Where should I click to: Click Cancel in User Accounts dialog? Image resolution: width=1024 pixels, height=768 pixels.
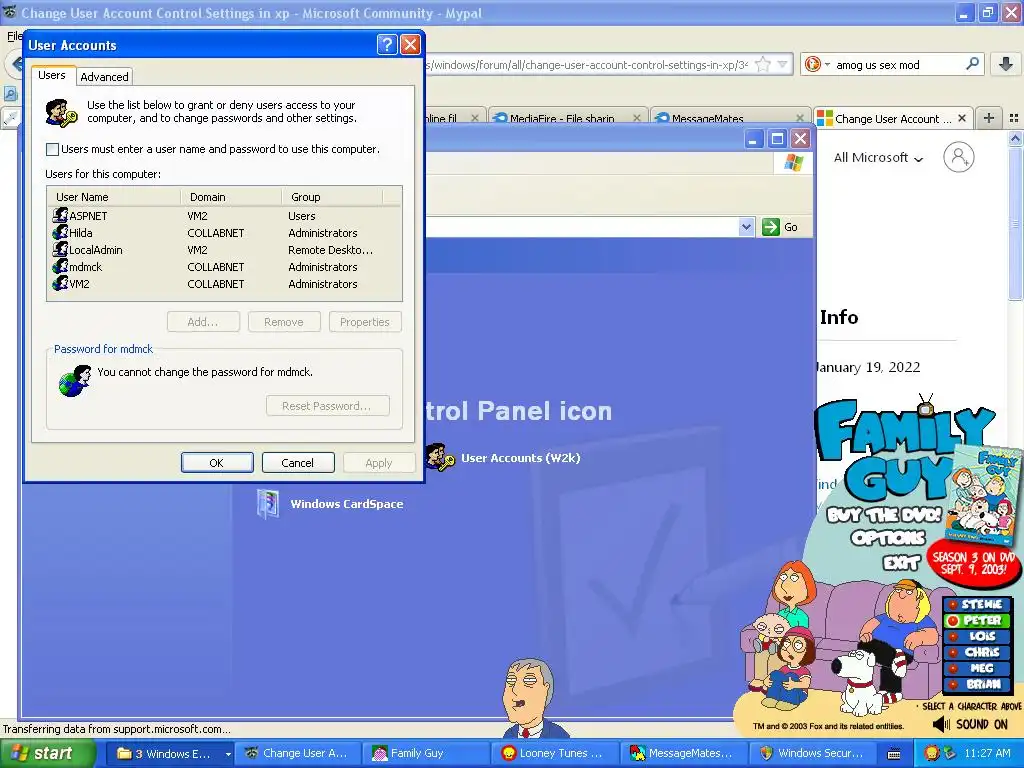click(298, 462)
